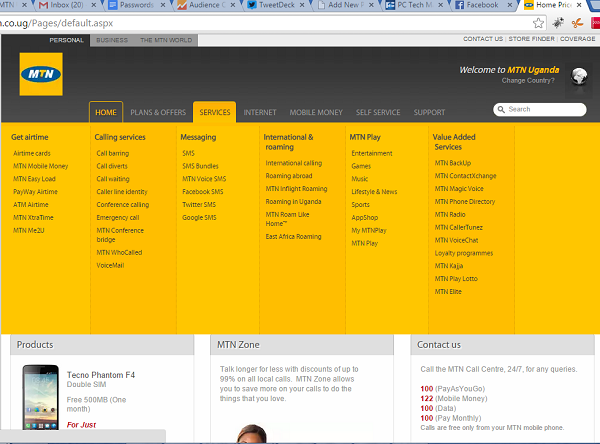Viewport: 600px width, 444px height.
Task: Close the Facebook tab
Action: (x=510, y=5)
